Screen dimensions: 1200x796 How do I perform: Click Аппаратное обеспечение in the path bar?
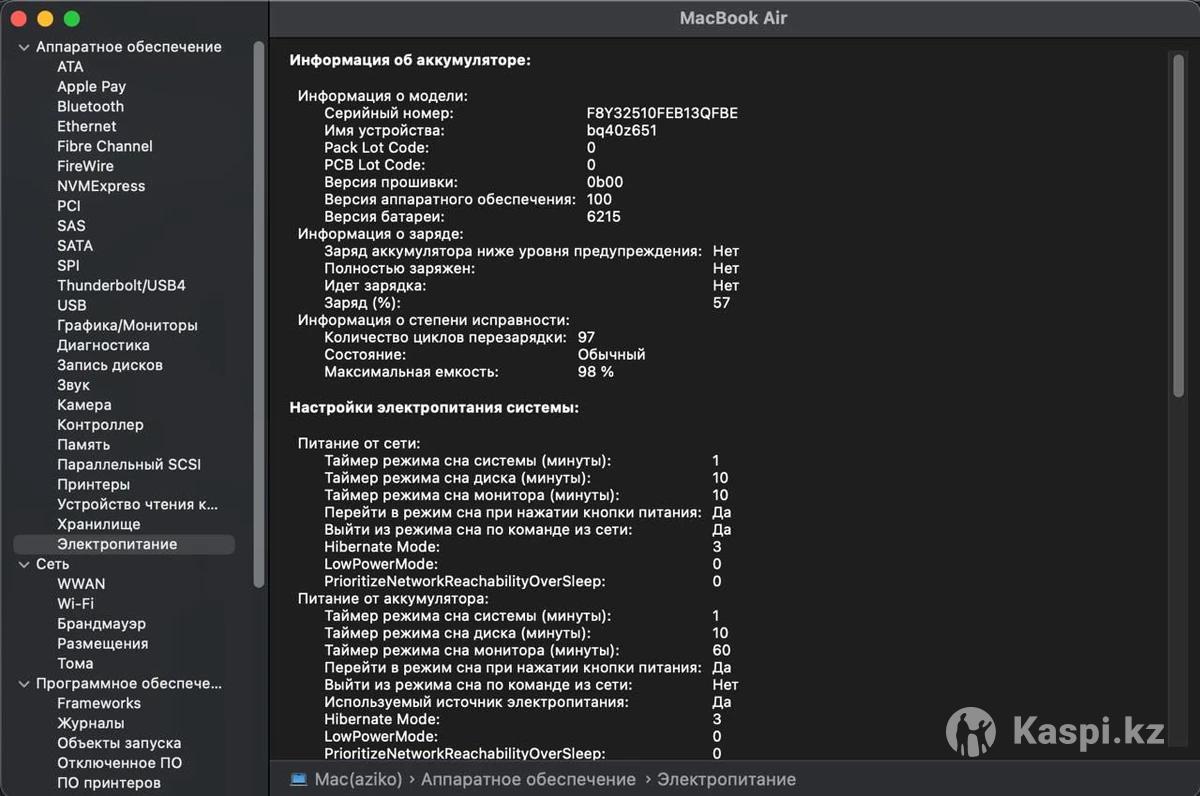tap(528, 779)
